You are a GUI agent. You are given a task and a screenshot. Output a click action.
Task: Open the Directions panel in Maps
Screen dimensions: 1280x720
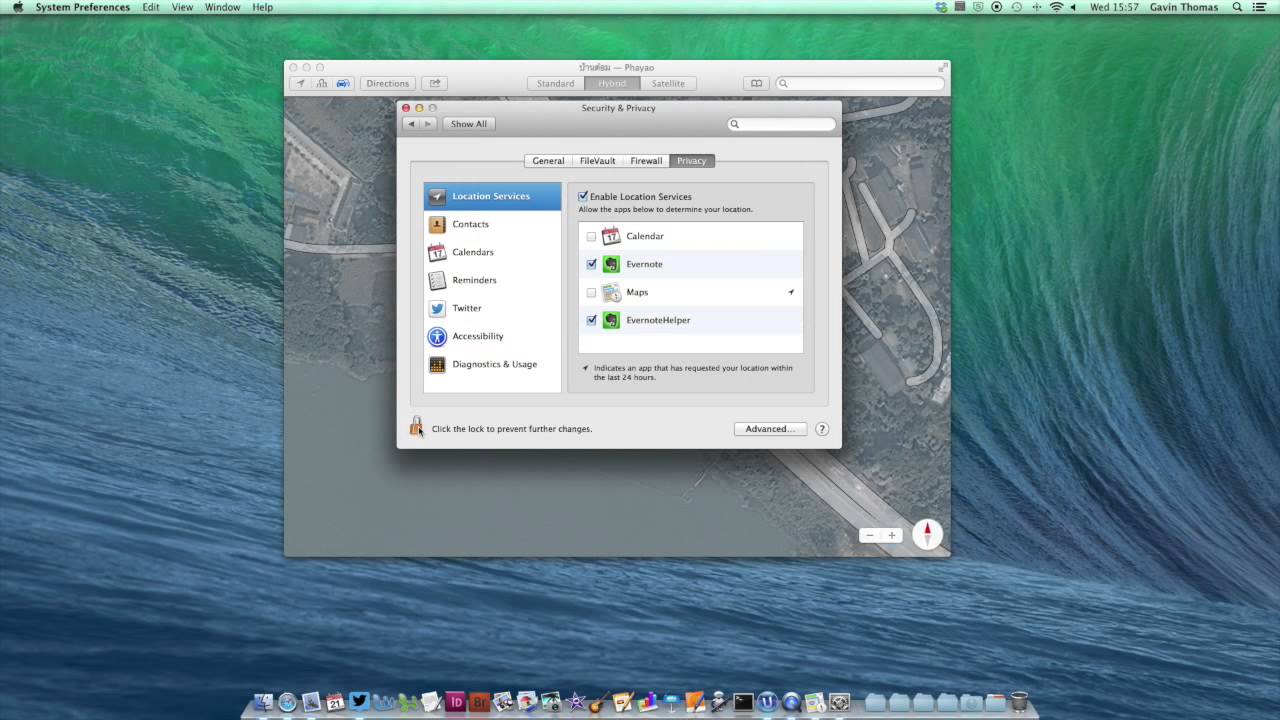[387, 83]
